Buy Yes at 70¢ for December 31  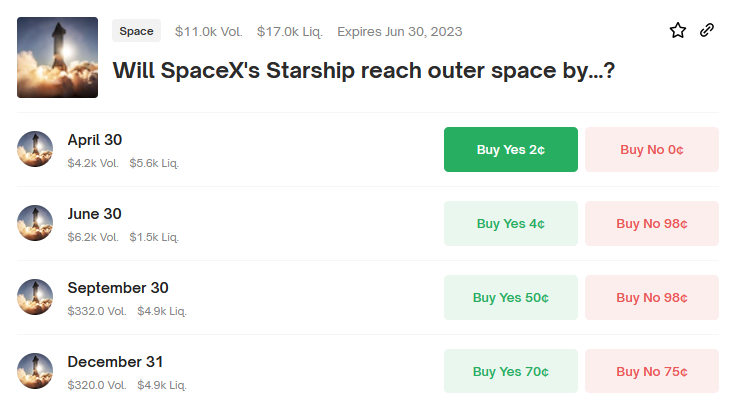[x=511, y=371]
